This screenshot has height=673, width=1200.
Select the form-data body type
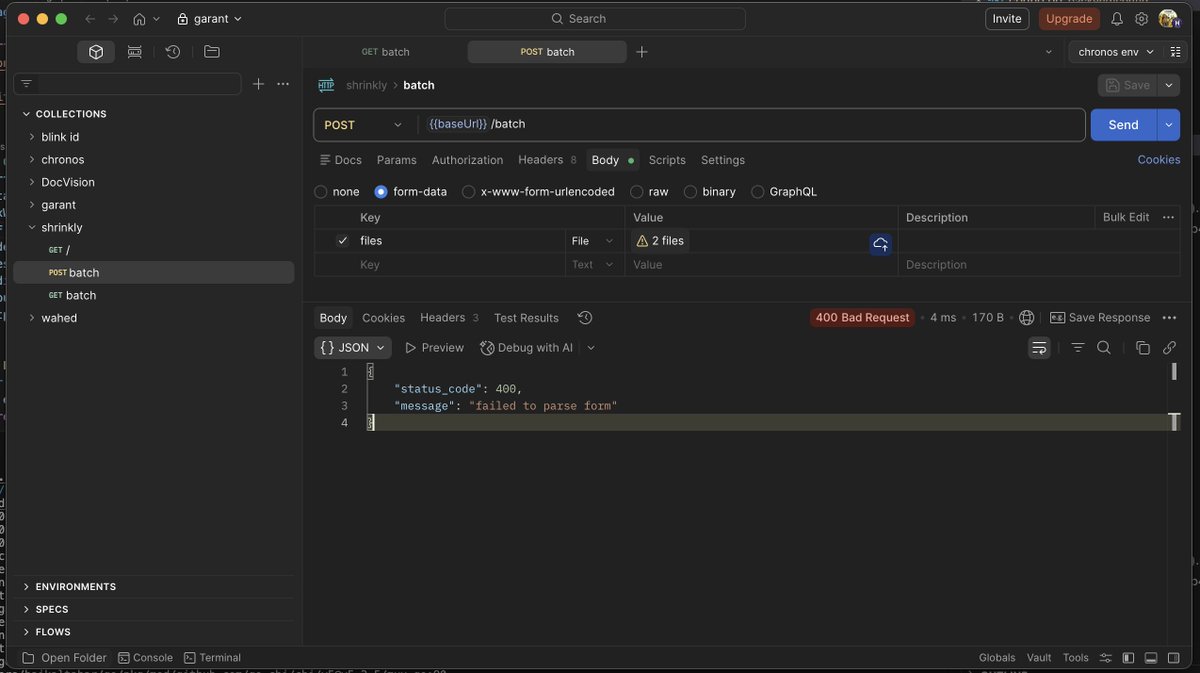pos(381,192)
